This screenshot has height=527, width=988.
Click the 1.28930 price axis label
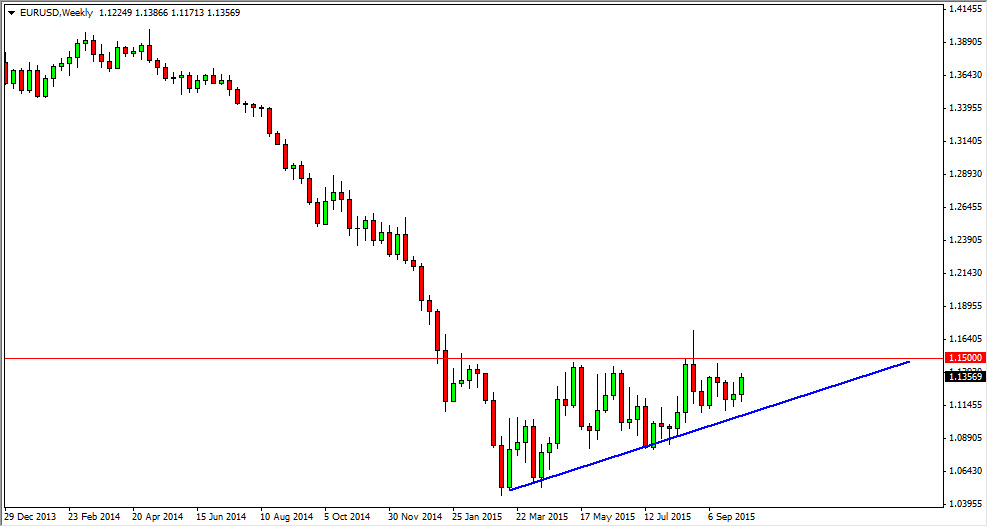point(967,174)
